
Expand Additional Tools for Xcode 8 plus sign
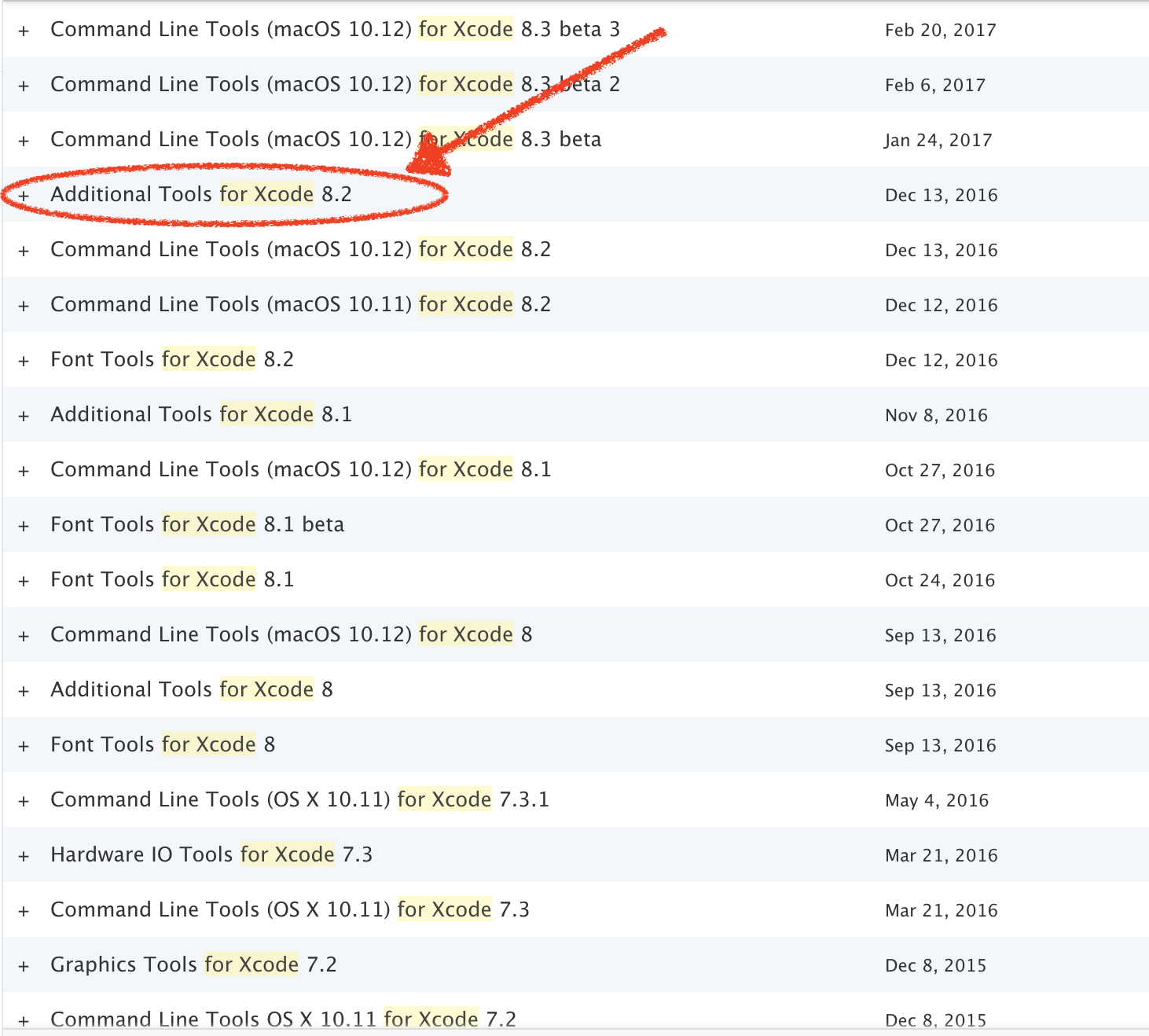tap(24, 692)
